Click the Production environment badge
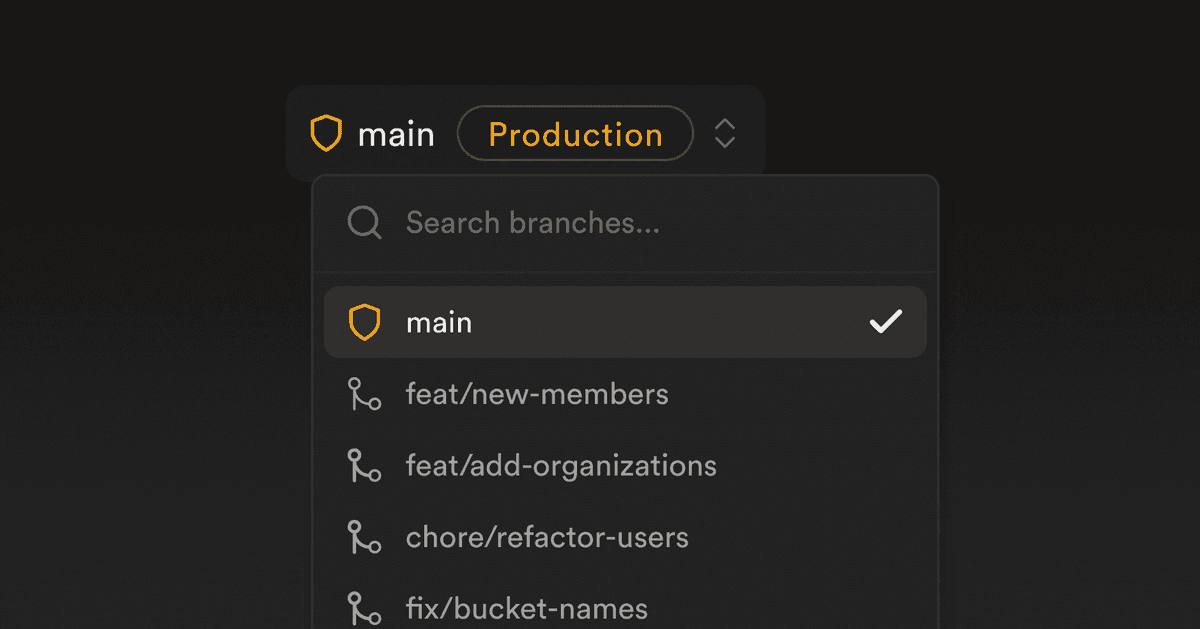This screenshot has height=629, width=1200. tap(575, 134)
